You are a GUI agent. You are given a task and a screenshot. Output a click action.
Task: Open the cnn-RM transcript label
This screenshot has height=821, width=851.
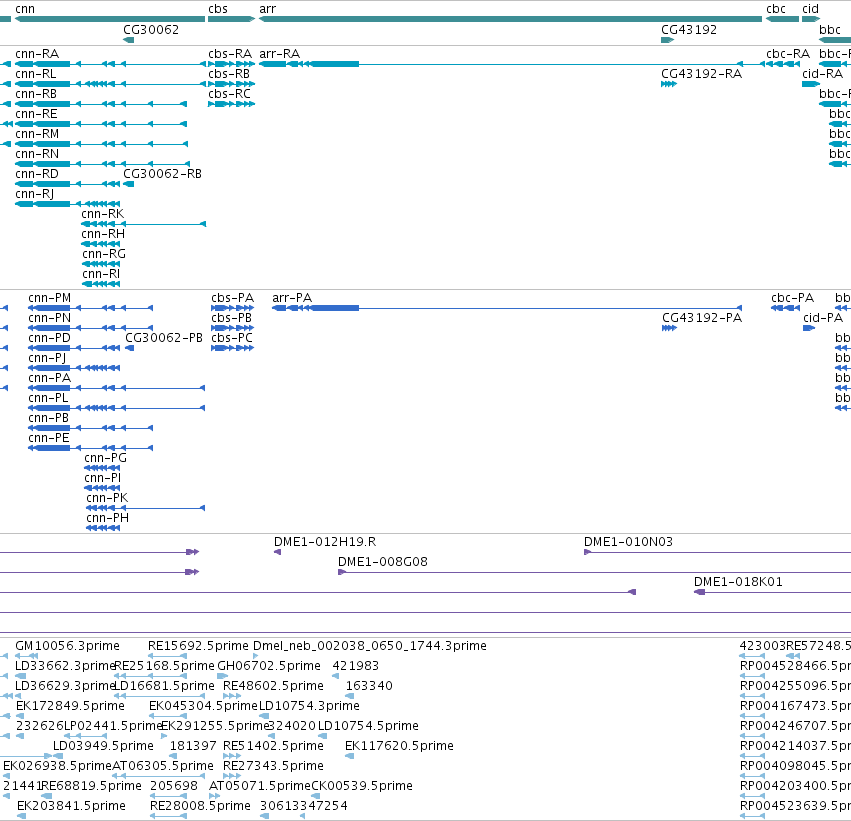pos(37,134)
